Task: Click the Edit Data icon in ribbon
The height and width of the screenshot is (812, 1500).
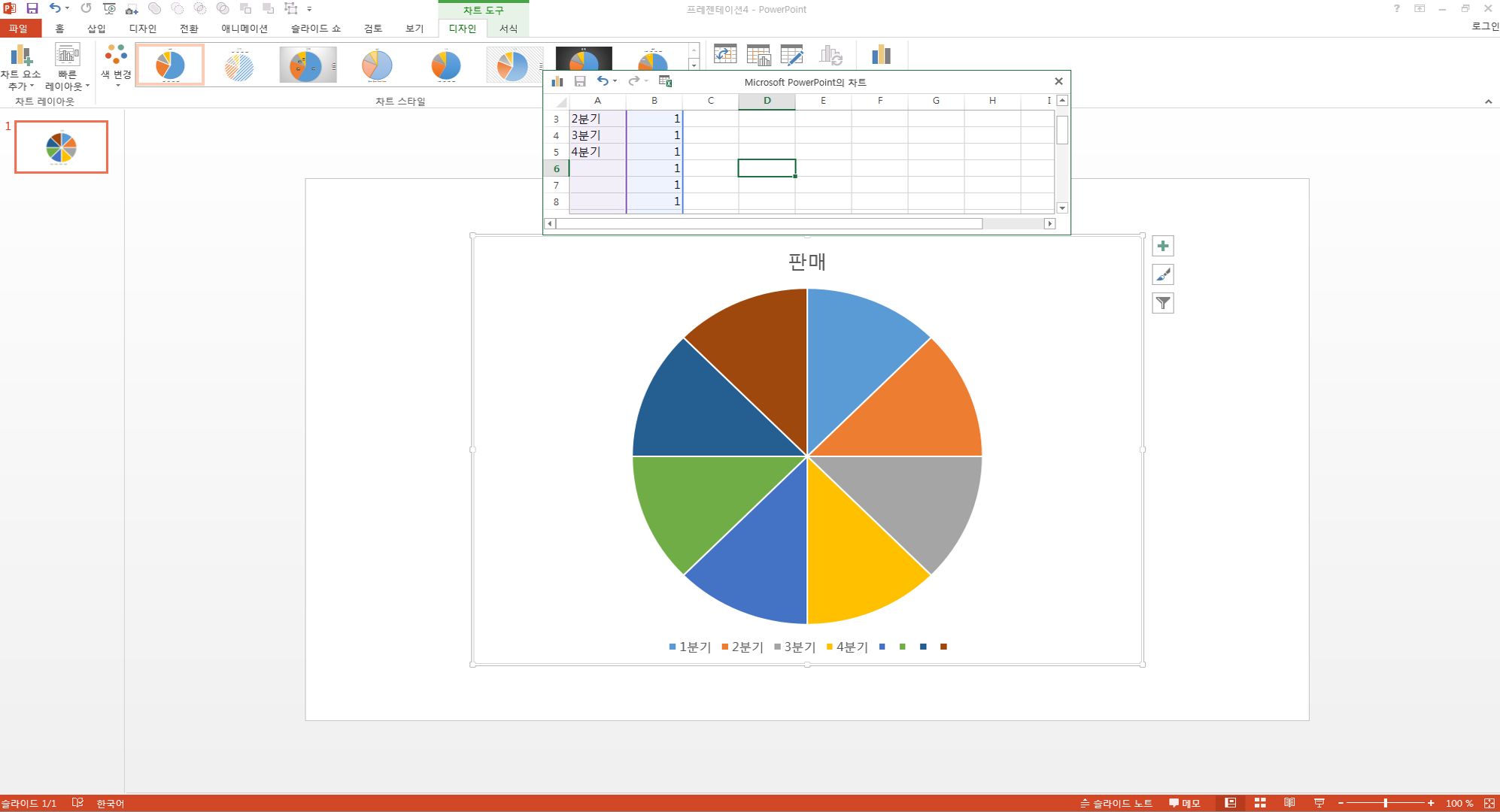Action: click(791, 54)
